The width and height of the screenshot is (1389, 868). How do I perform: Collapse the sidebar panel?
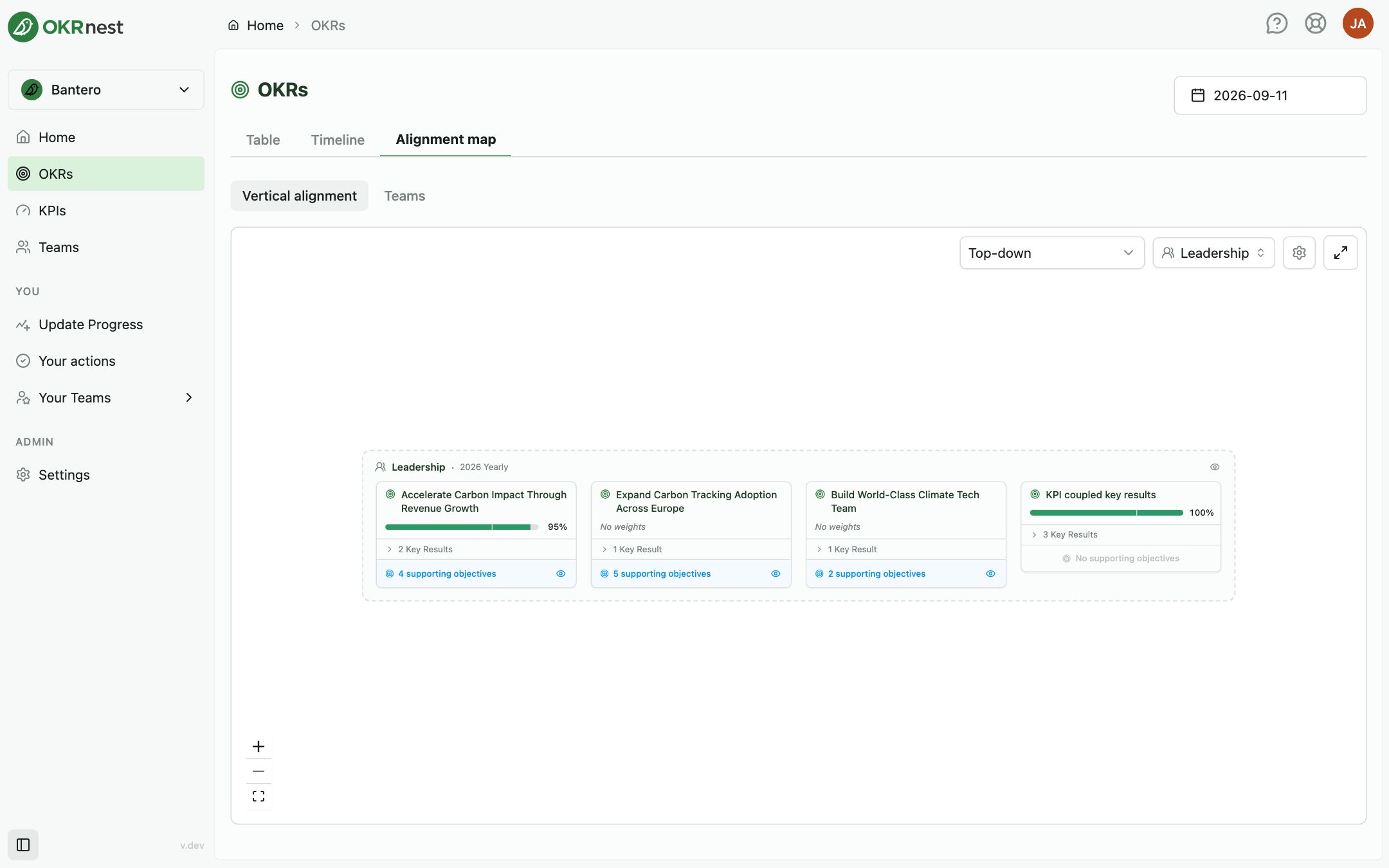tap(23, 845)
